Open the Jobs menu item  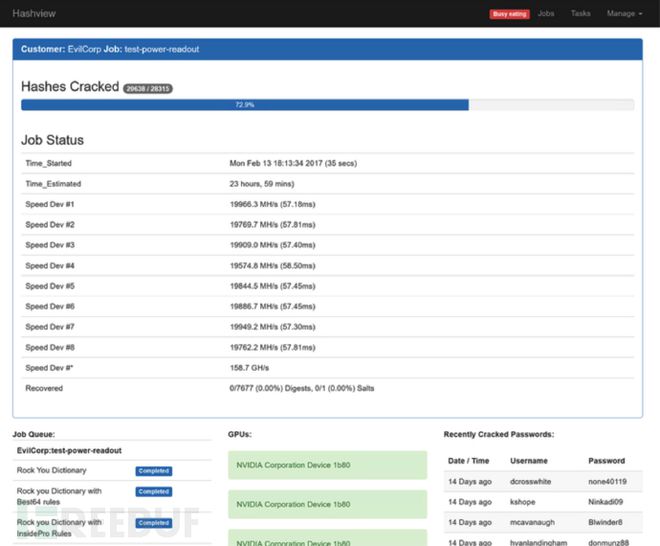point(546,13)
